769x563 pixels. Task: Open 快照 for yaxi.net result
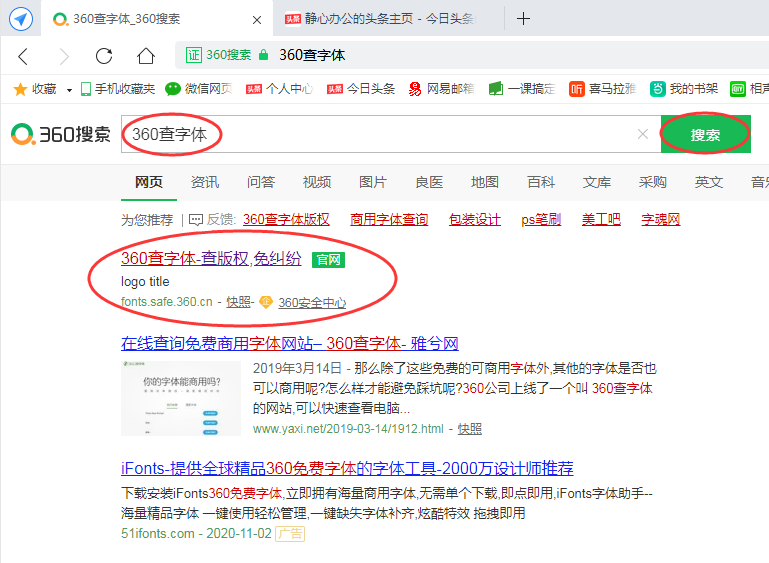pos(469,429)
